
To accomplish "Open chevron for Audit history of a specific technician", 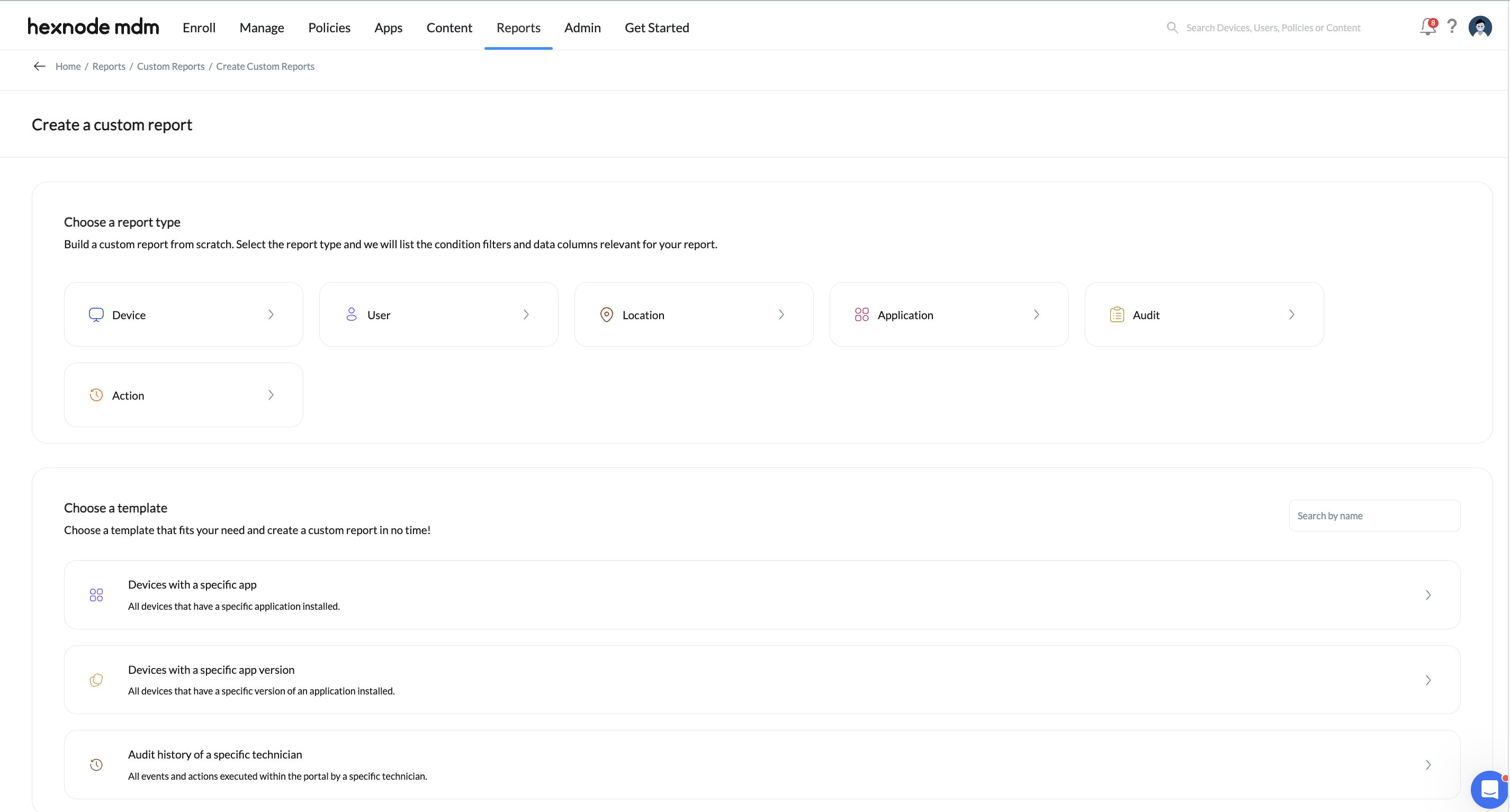I will click(x=1428, y=765).
